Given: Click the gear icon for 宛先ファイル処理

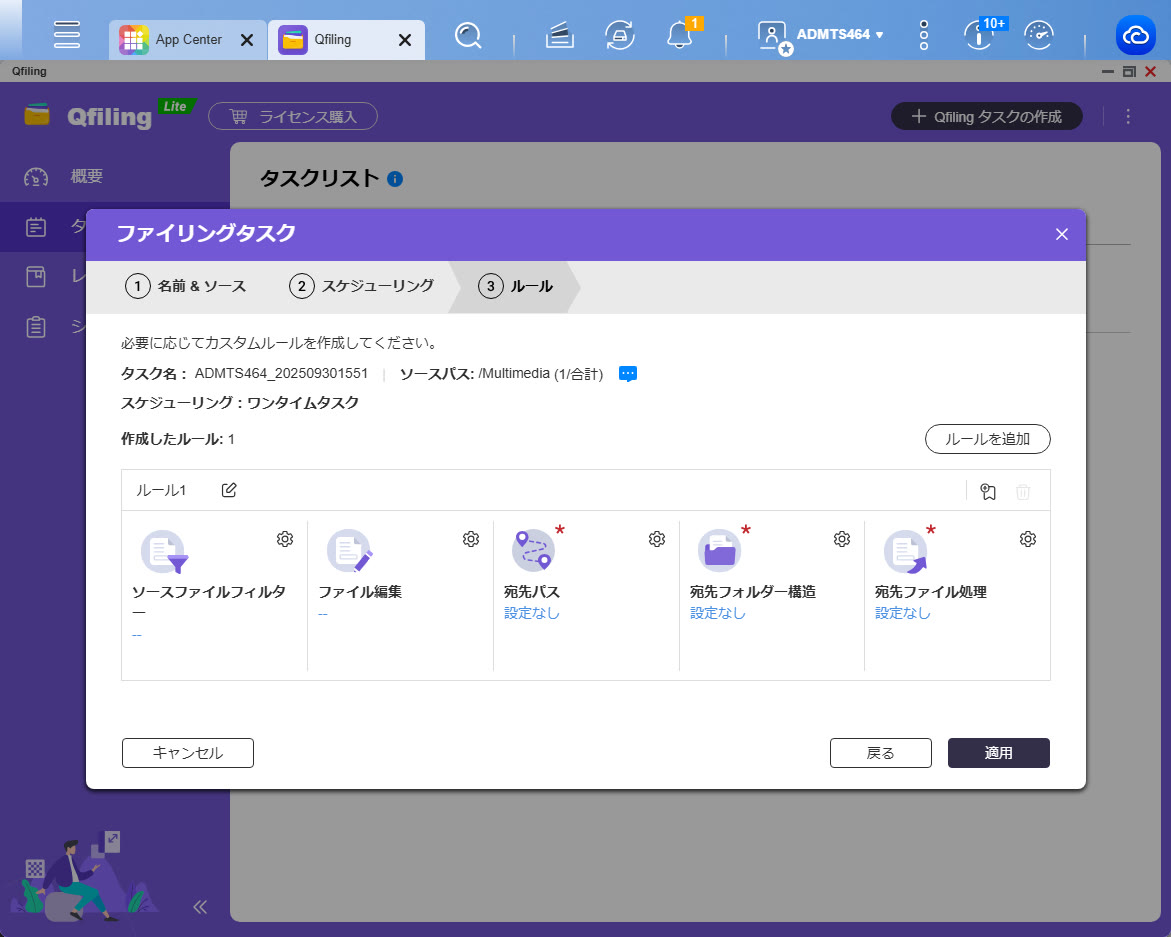Looking at the screenshot, I should [1027, 539].
